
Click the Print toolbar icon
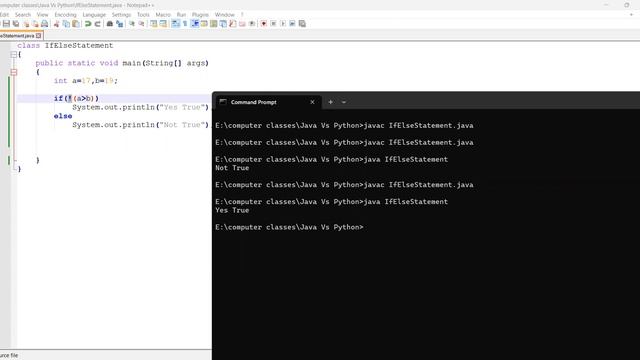click(44, 24)
